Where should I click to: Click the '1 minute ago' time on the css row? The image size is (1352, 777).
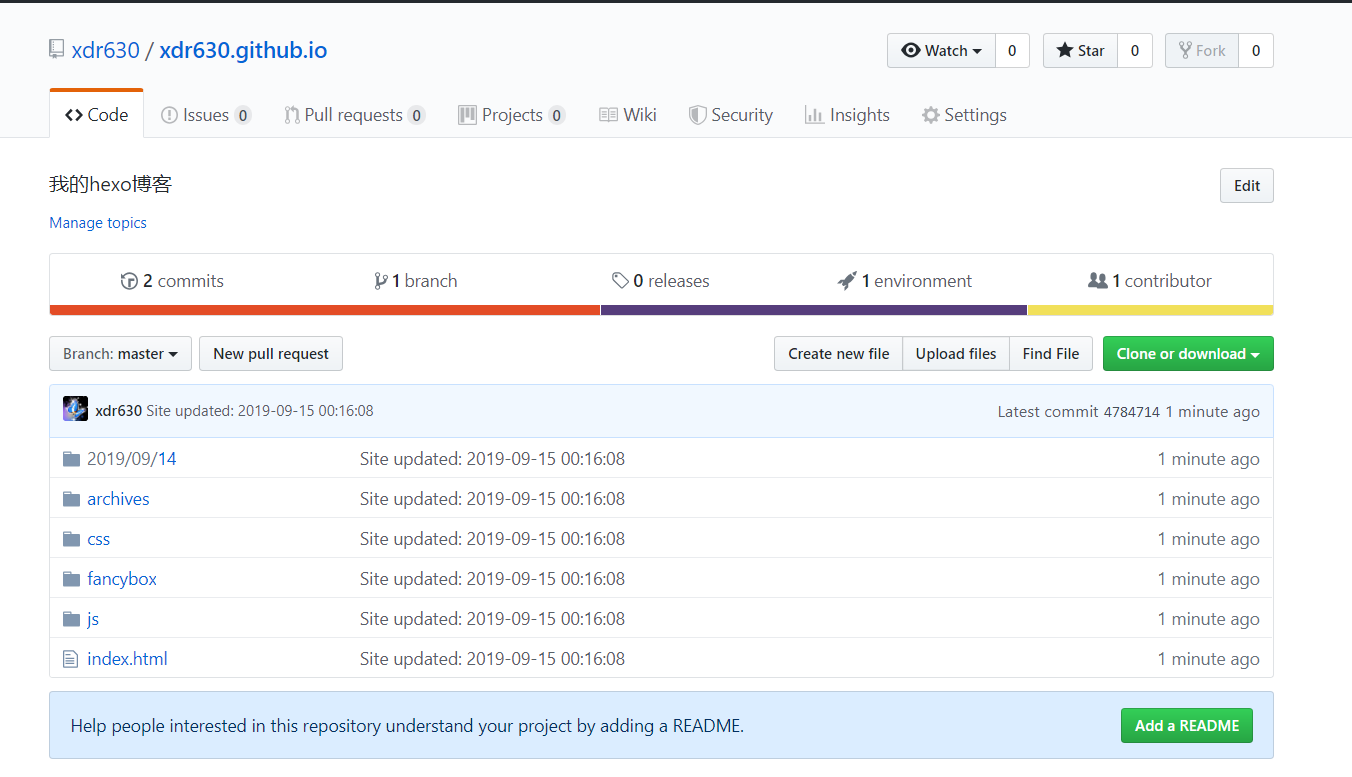click(1209, 539)
